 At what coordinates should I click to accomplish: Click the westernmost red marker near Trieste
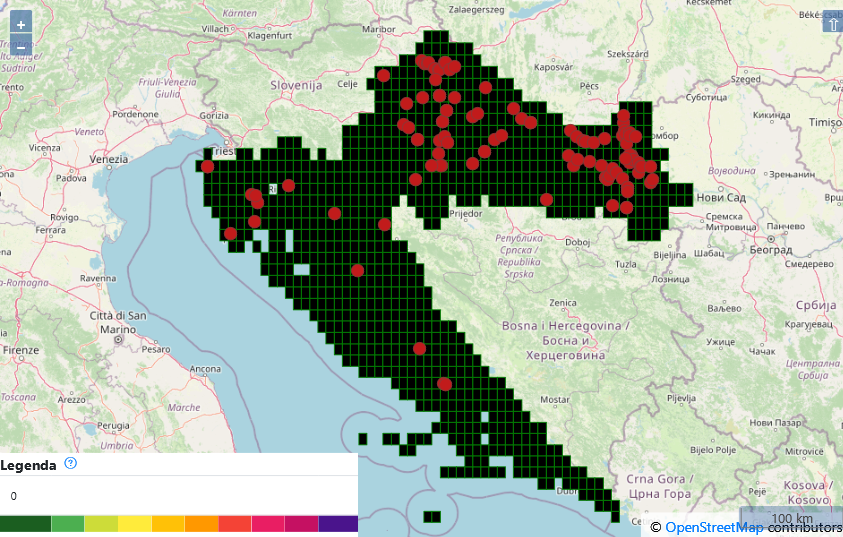coord(207,166)
